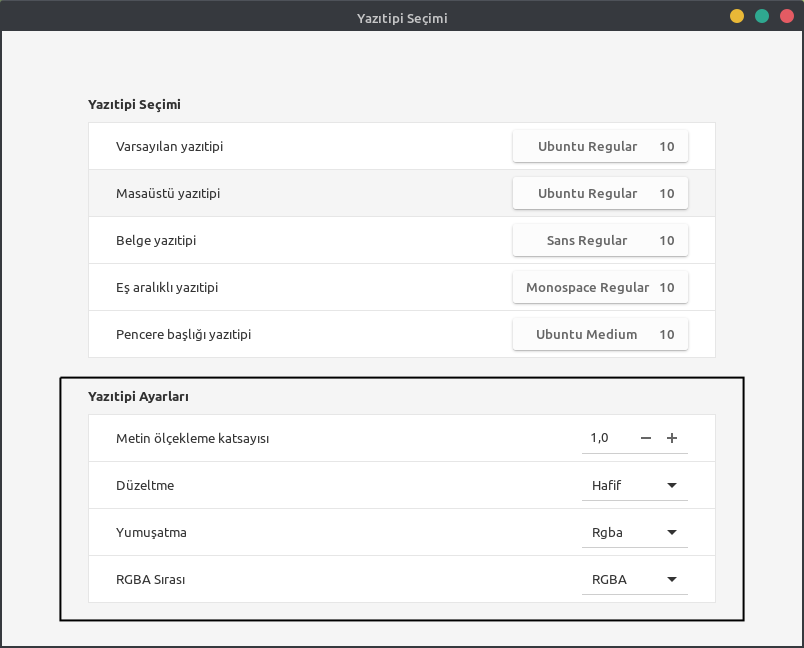Choose Varsayılan yazıtipi Ubuntu Regular font button
The image size is (804, 648).
tap(600, 147)
